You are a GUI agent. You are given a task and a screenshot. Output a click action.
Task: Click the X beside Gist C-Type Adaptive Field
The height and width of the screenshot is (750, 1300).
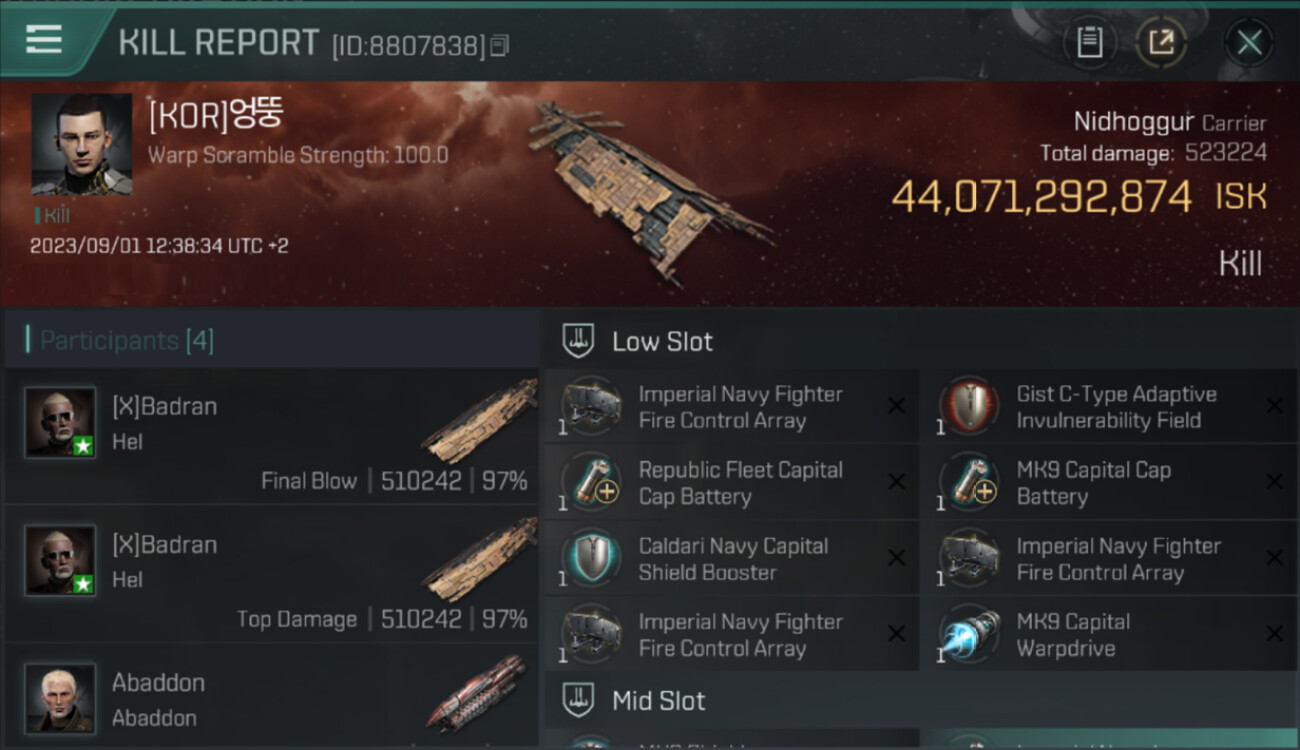pyautogui.click(x=1274, y=406)
